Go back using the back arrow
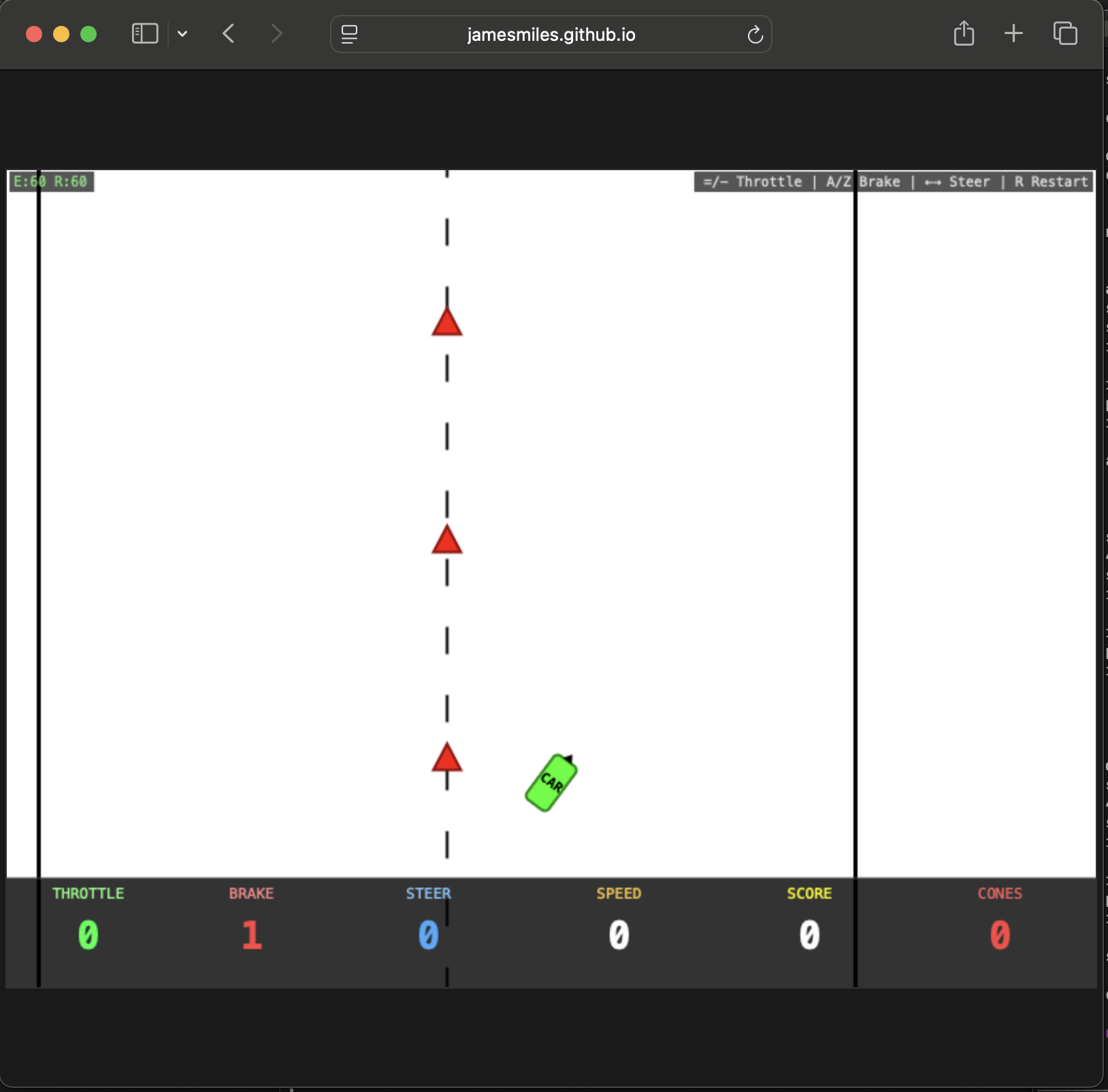1108x1092 pixels. [x=229, y=33]
